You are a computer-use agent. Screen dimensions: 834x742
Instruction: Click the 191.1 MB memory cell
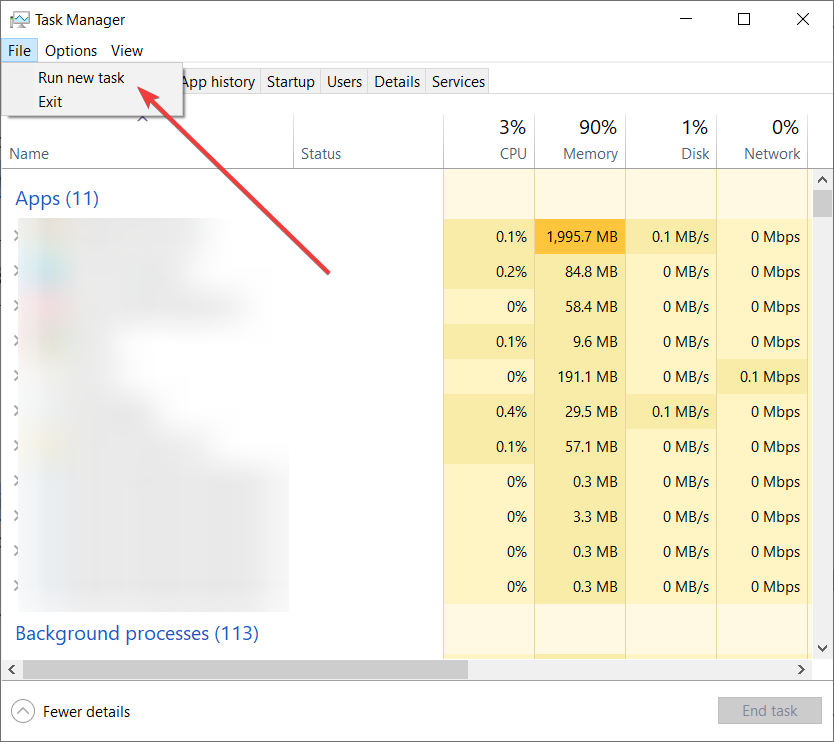coord(580,377)
